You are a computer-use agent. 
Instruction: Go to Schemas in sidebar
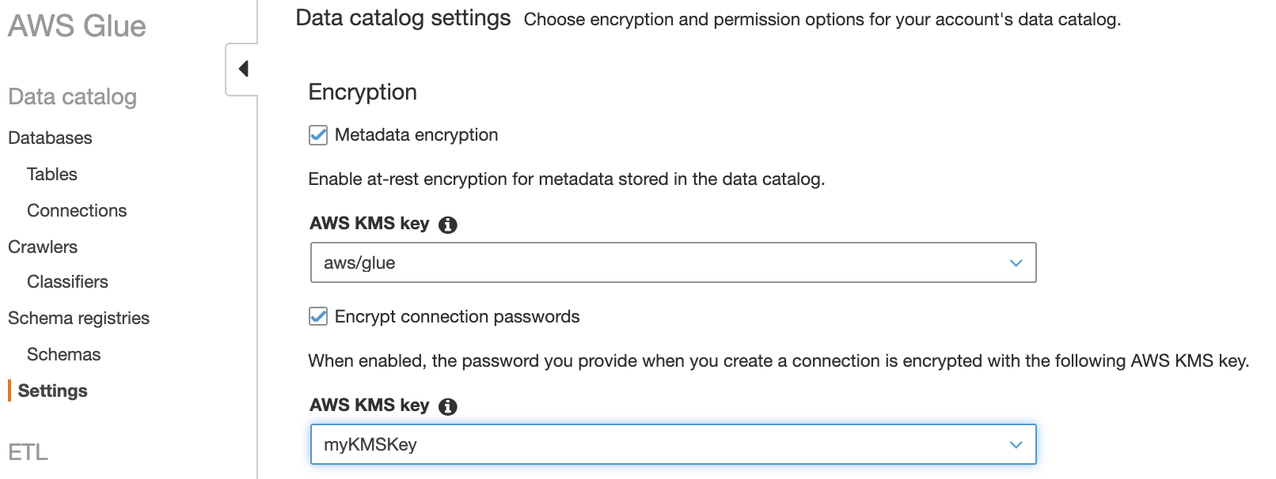point(64,354)
